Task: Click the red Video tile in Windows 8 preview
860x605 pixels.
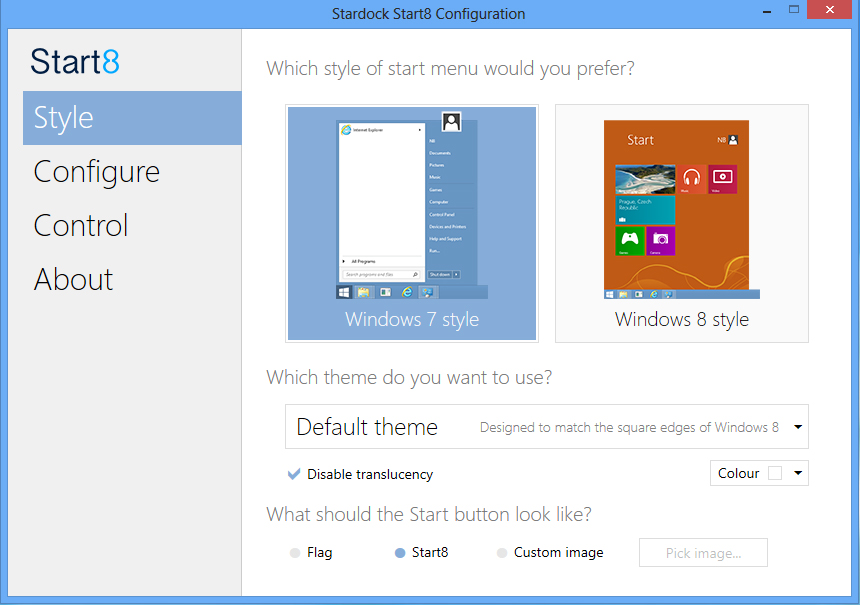Action: (723, 179)
